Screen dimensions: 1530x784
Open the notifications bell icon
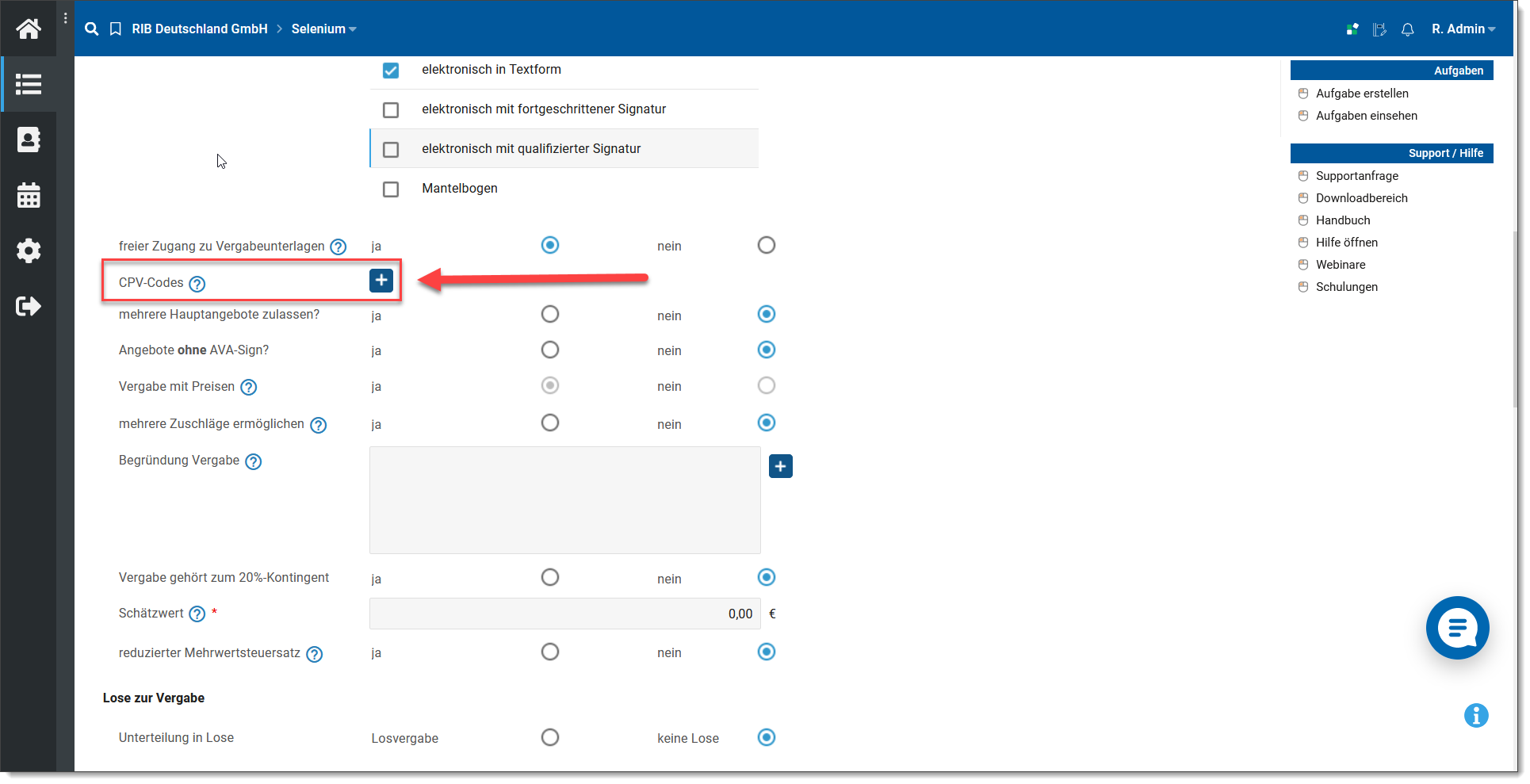coord(1407,29)
